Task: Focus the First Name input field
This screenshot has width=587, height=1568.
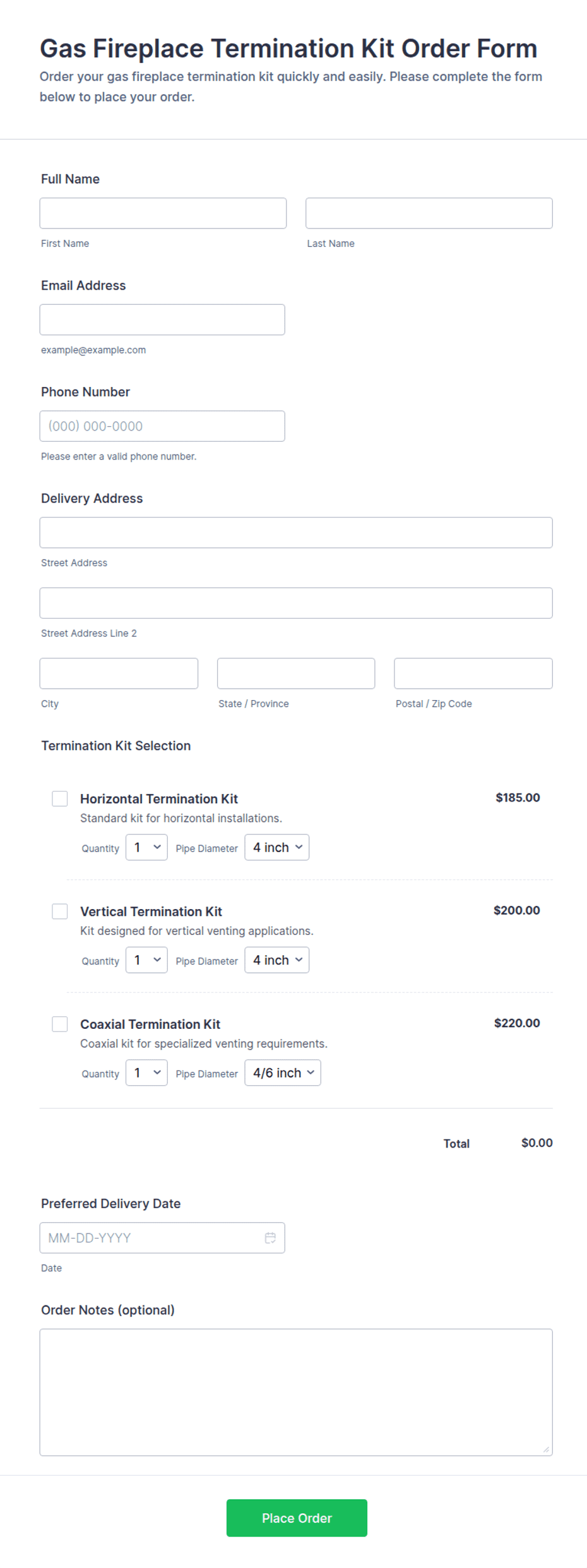Action: 163,213
